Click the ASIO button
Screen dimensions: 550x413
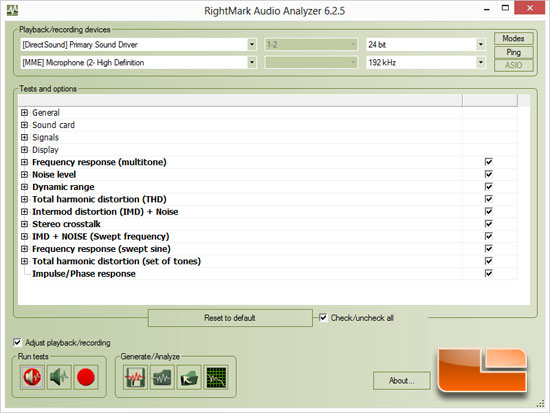pyautogui.click(x=514, y=65)
